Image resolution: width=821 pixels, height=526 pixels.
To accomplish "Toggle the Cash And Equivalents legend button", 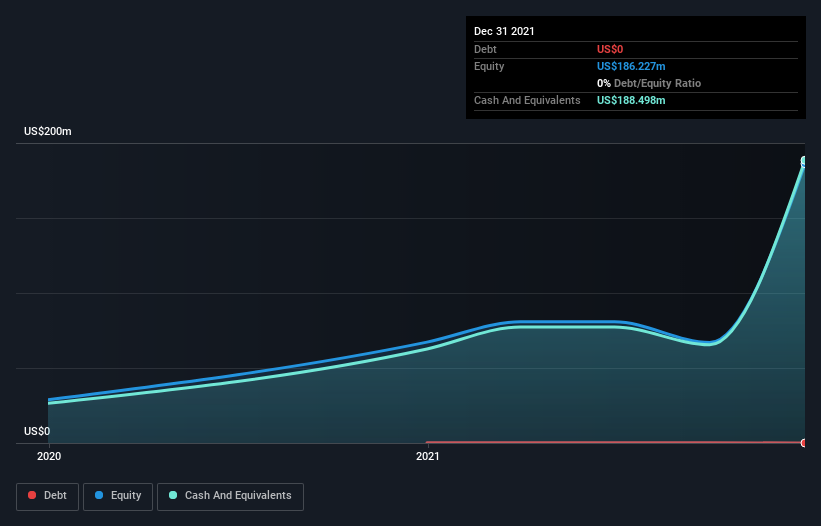I will pos(230,496).
